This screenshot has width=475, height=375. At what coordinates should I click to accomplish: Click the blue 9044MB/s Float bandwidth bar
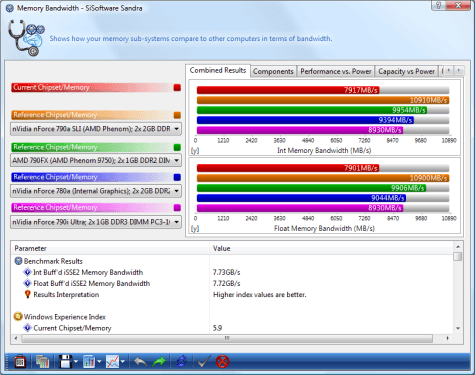(x=301, y=198)
